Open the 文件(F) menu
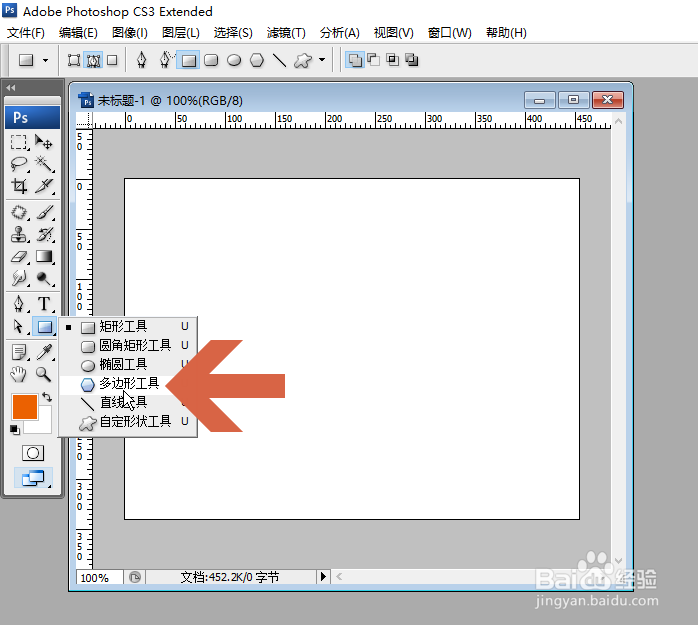 [x=26, y=33]
